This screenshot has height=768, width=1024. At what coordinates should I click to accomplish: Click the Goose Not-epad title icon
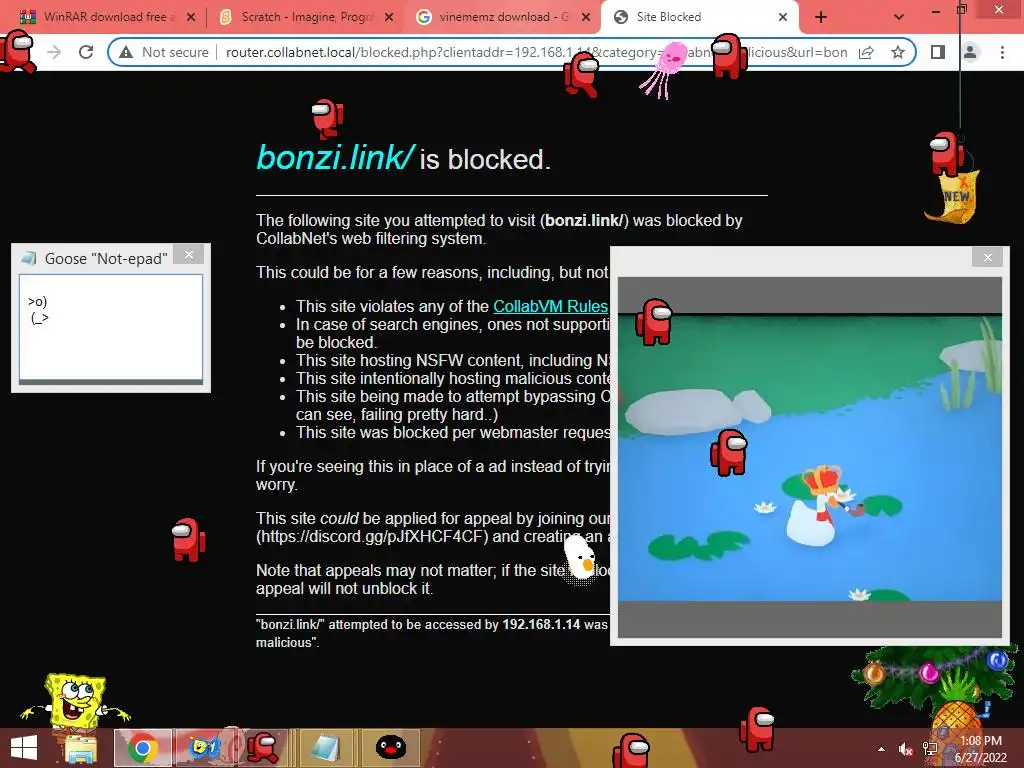coord(29,259)
